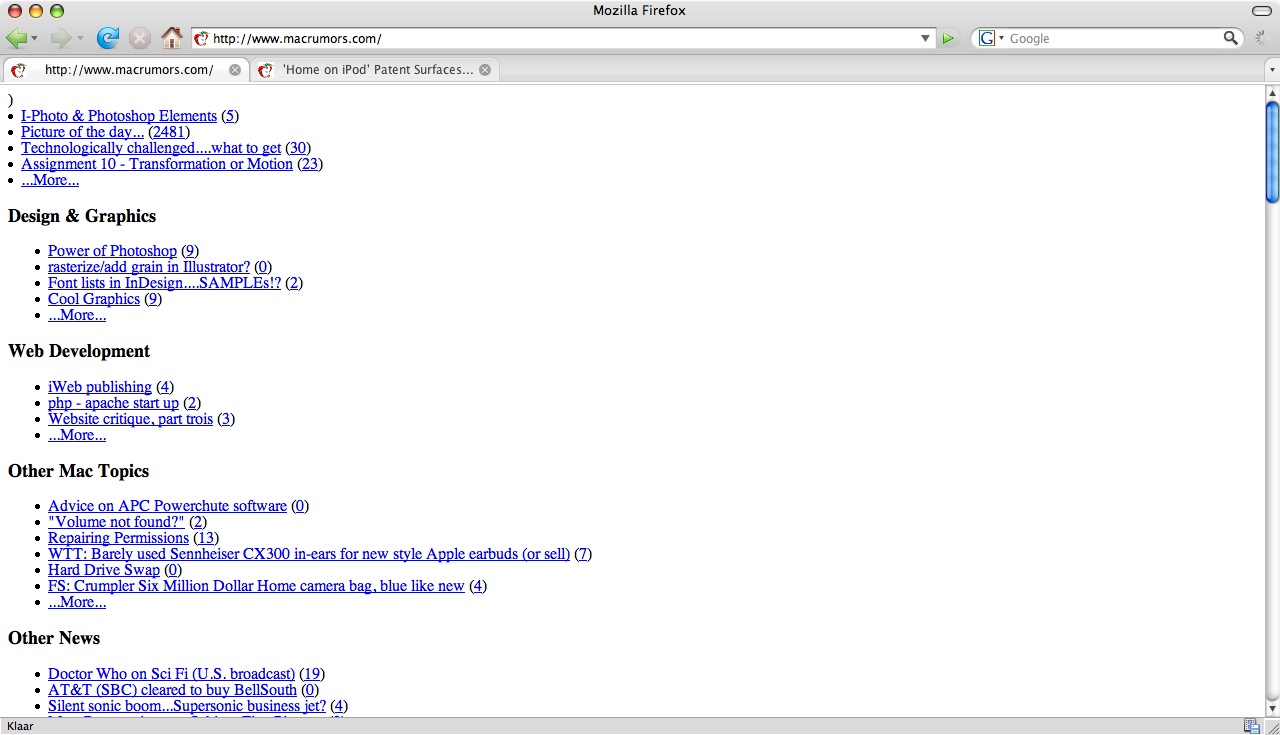Click the 2481 reply count link
Viewport: 1280px width, 735px height.
pos(169,132)
